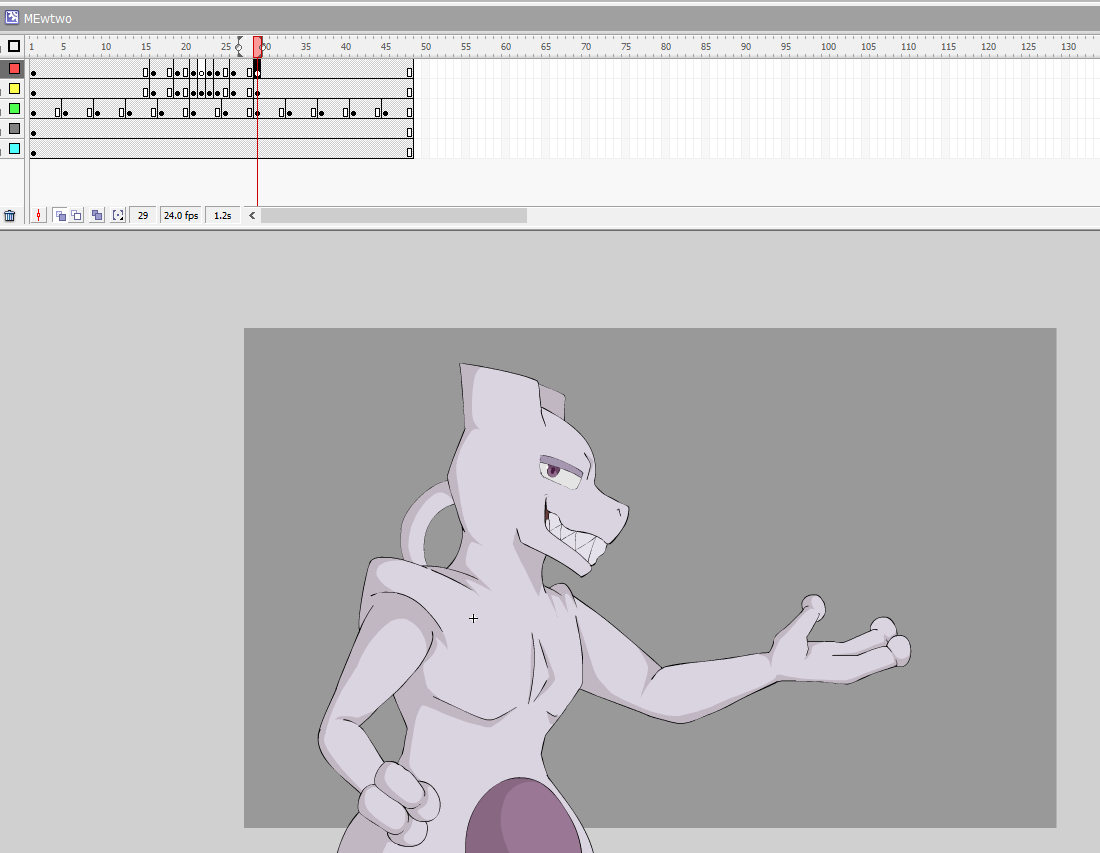Toggle show all layers as outlines

tap(14, 46)
